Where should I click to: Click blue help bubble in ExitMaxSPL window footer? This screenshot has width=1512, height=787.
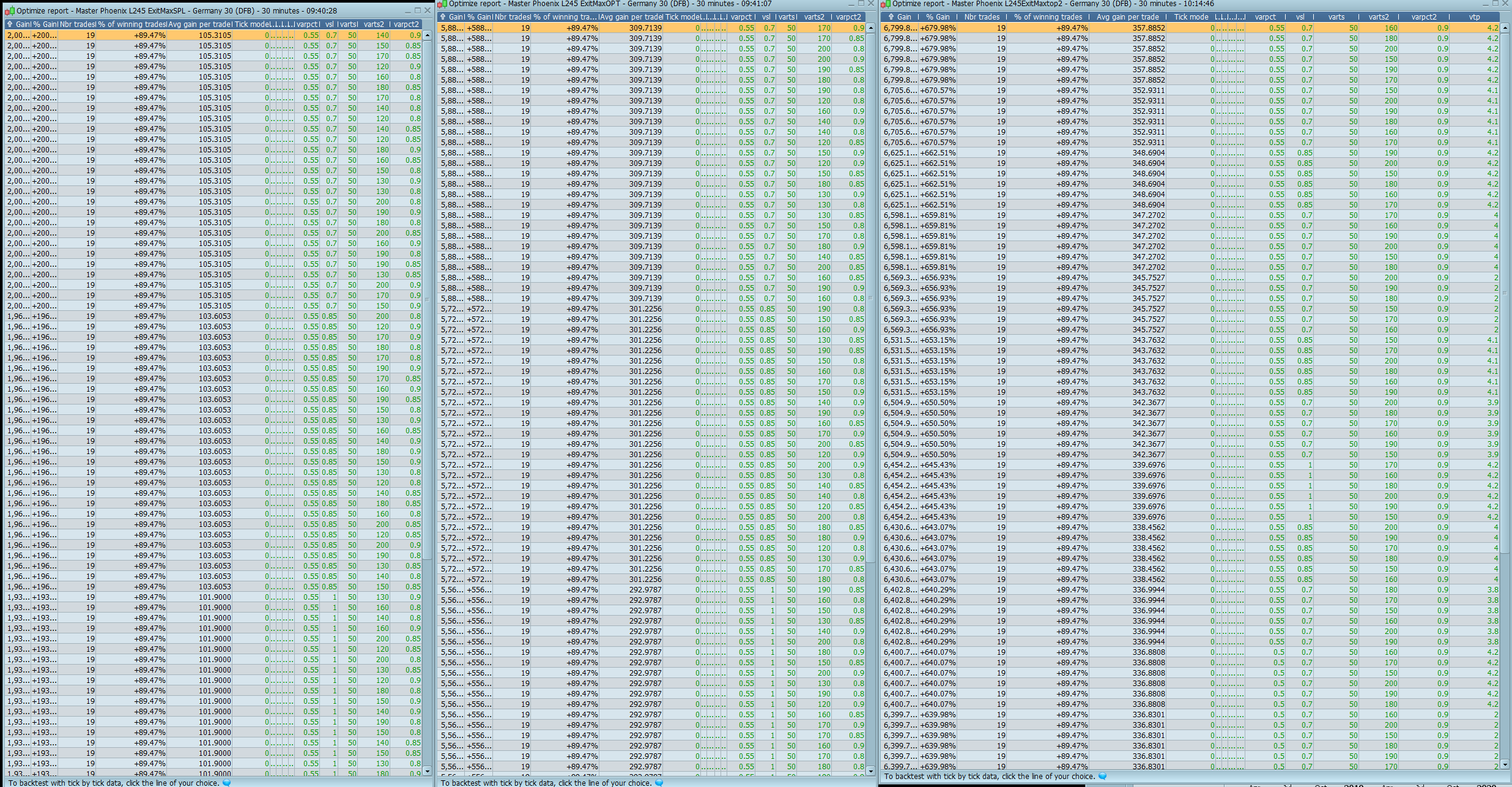pos(227,783)
